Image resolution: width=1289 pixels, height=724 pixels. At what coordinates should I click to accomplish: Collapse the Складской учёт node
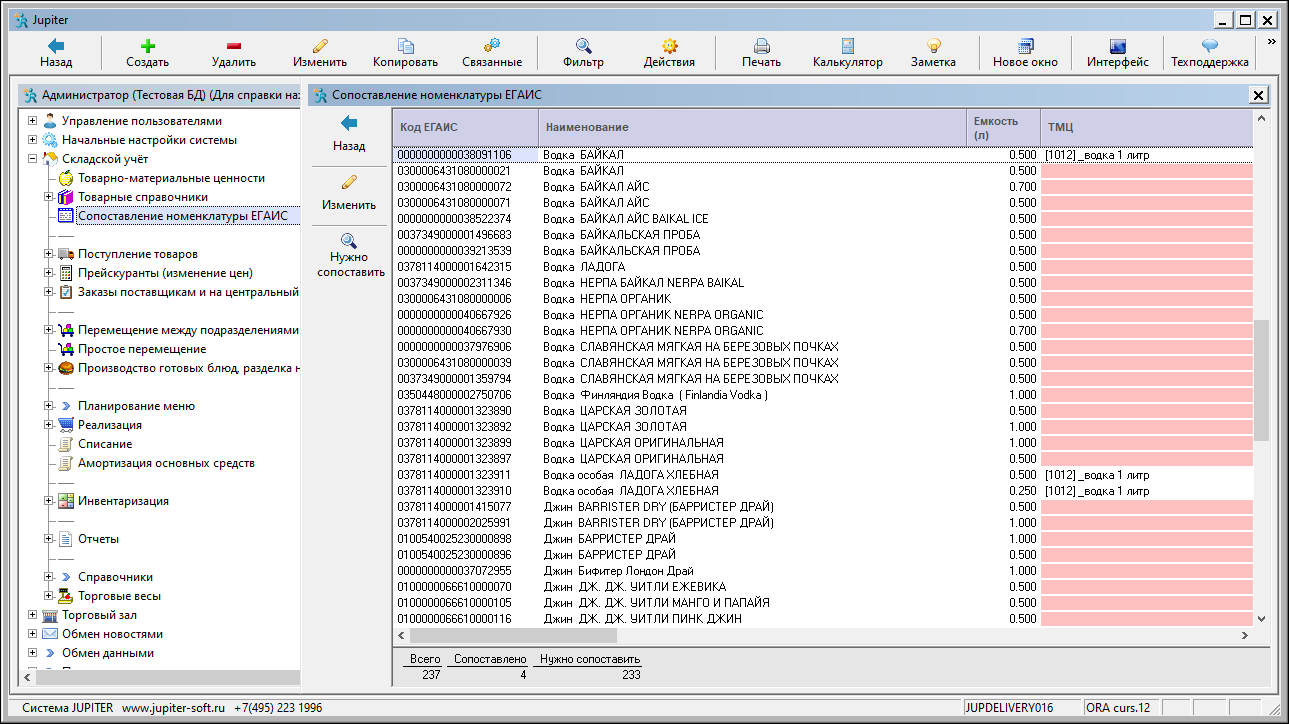click(x=33, y=159)
